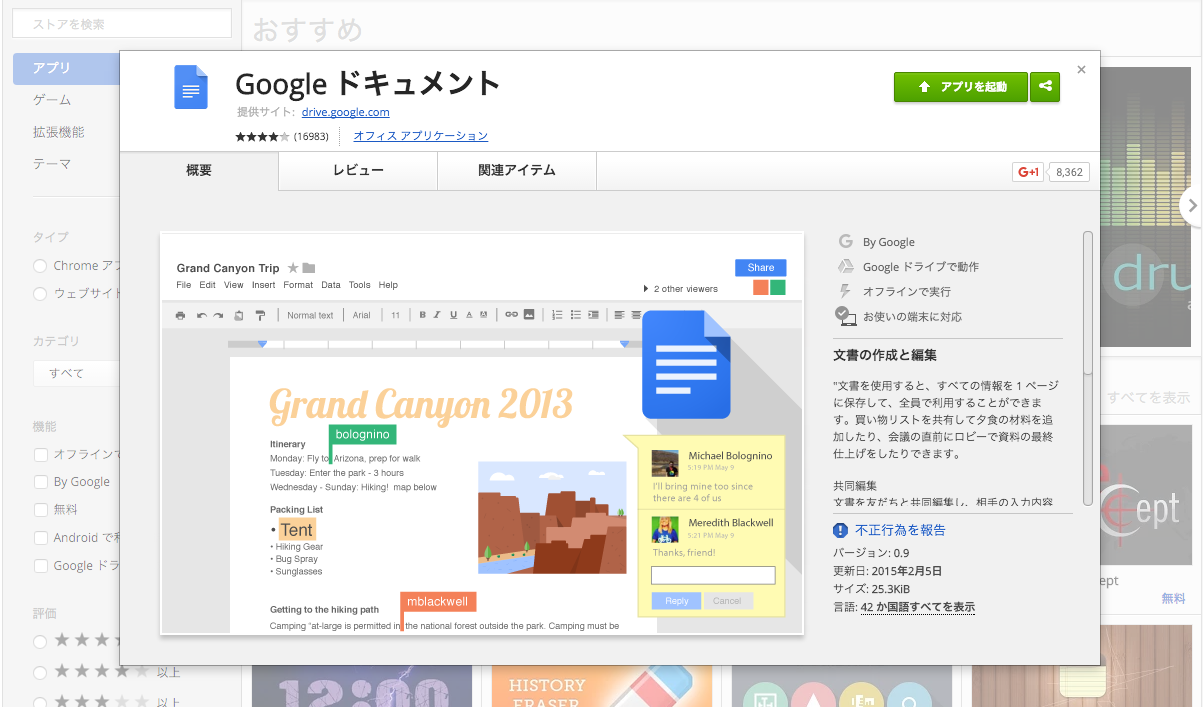1203x707 pixels.
Task: Click the Grand Canyon Trip preview screenshot
Action: [x=482, y=433]
